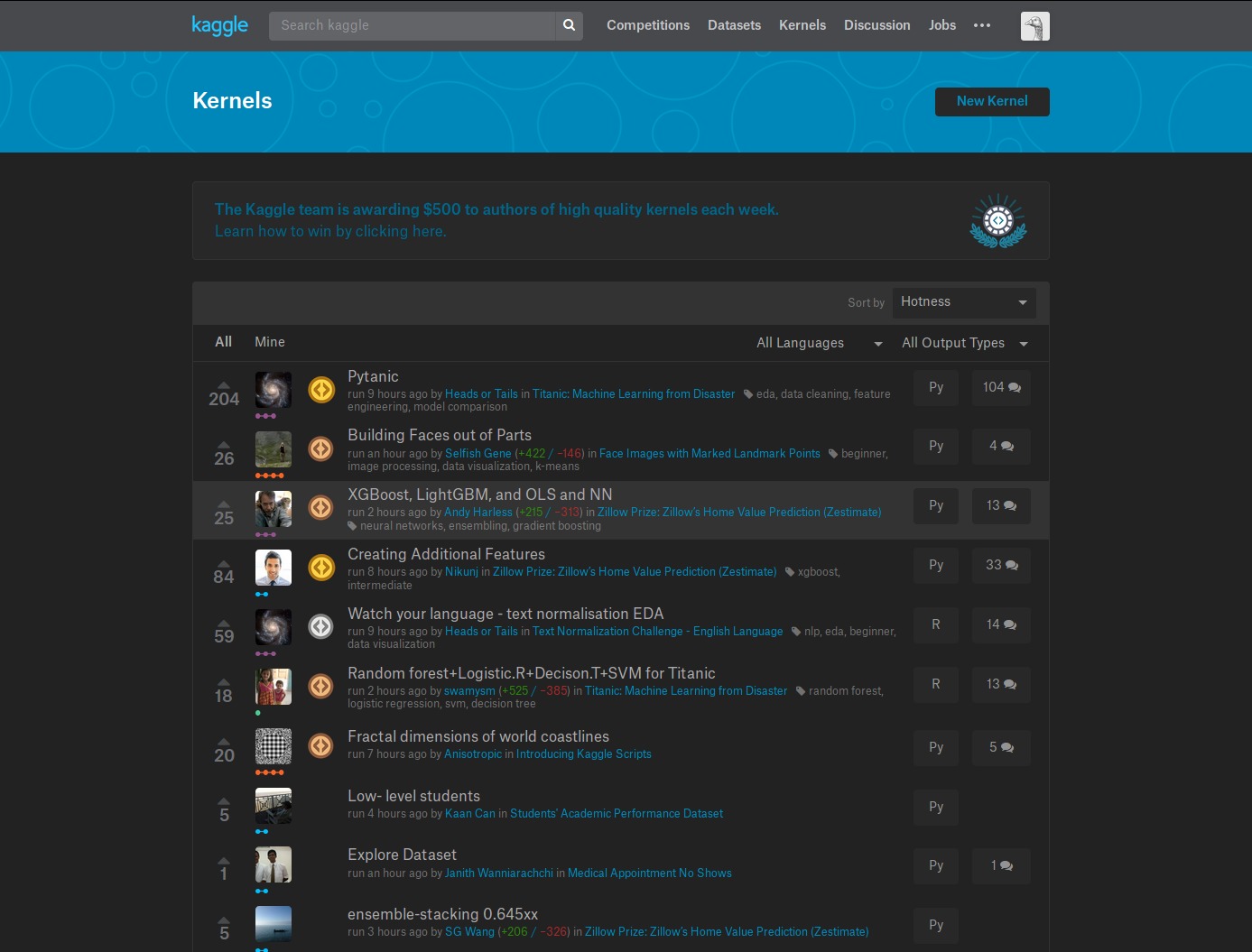Go to Competitions in the navbar
The image size is (1252, 952).
pos(648,25)
